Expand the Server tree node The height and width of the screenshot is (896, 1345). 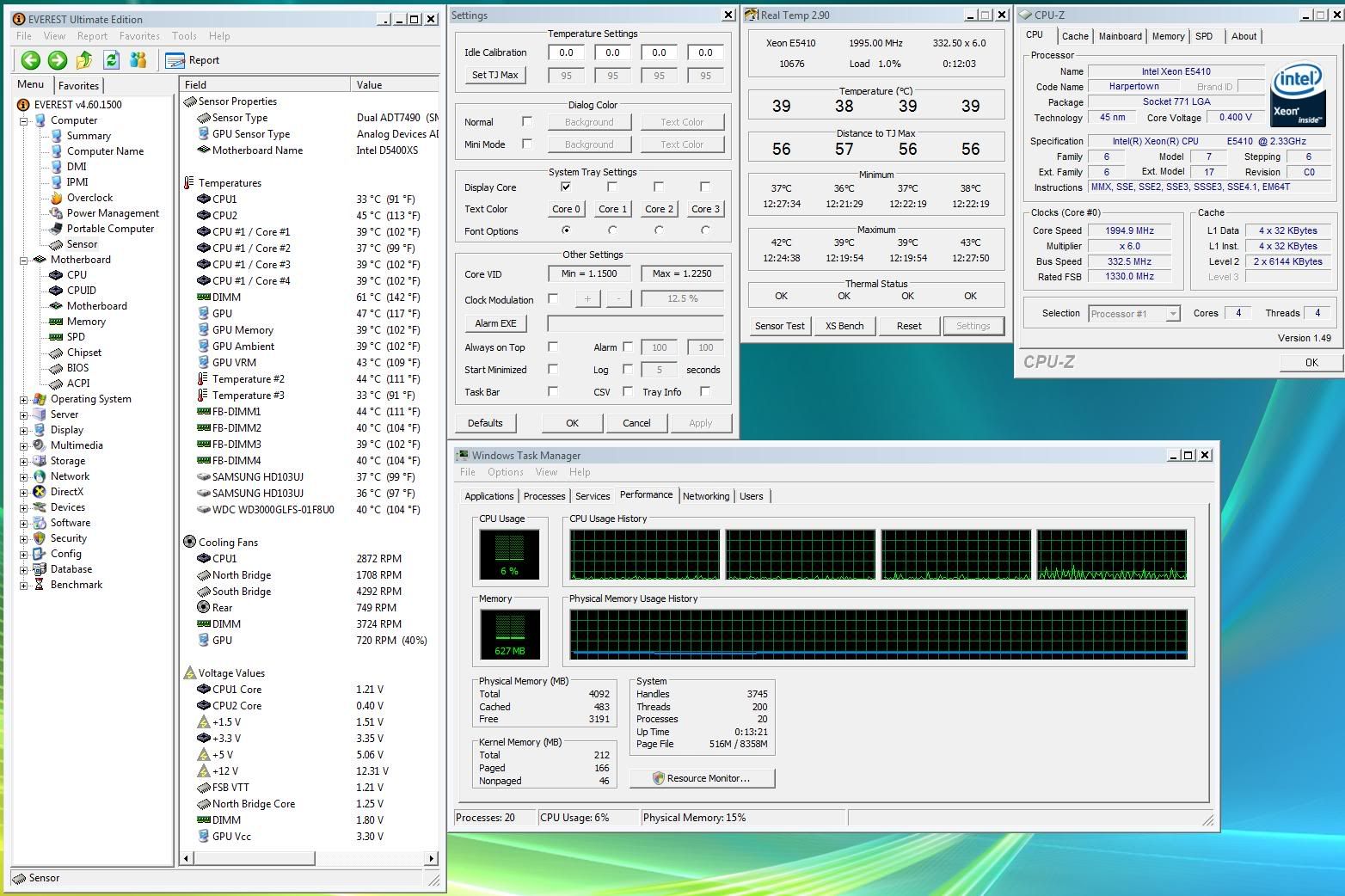24,414
